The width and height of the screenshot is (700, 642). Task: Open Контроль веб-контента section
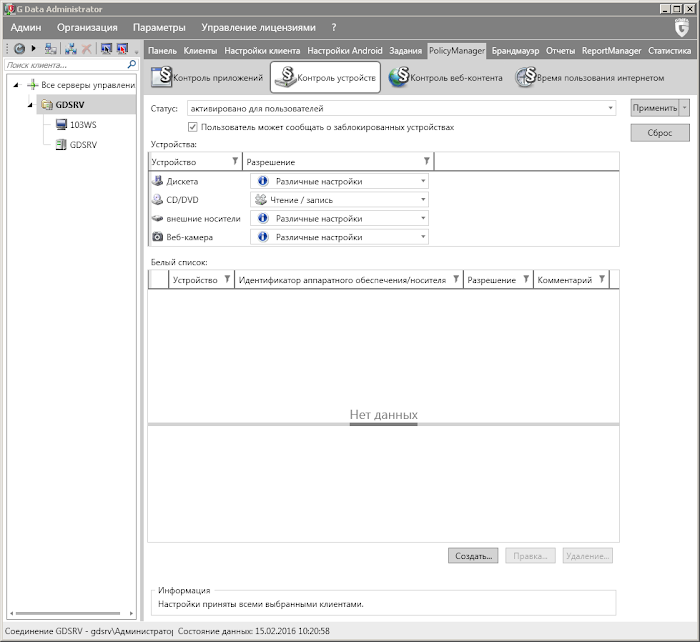(446, 77)
